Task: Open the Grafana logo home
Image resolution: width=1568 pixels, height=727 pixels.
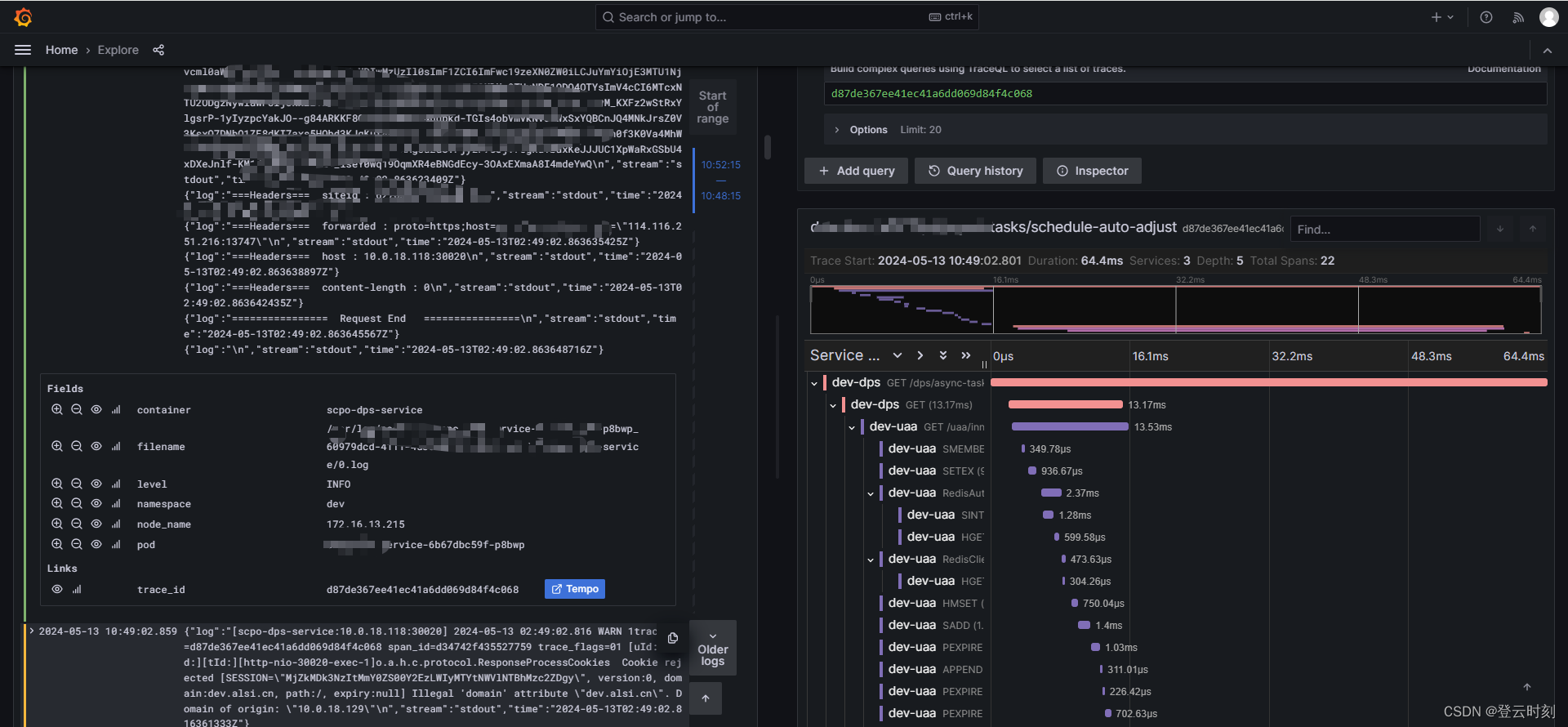Action: (x=24, y=17)
